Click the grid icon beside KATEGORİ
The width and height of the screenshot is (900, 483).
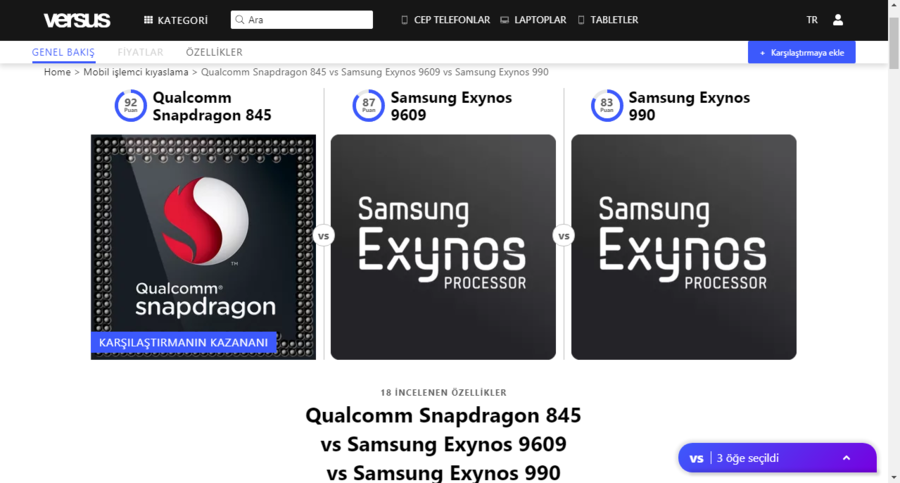[x=148, y=20]
